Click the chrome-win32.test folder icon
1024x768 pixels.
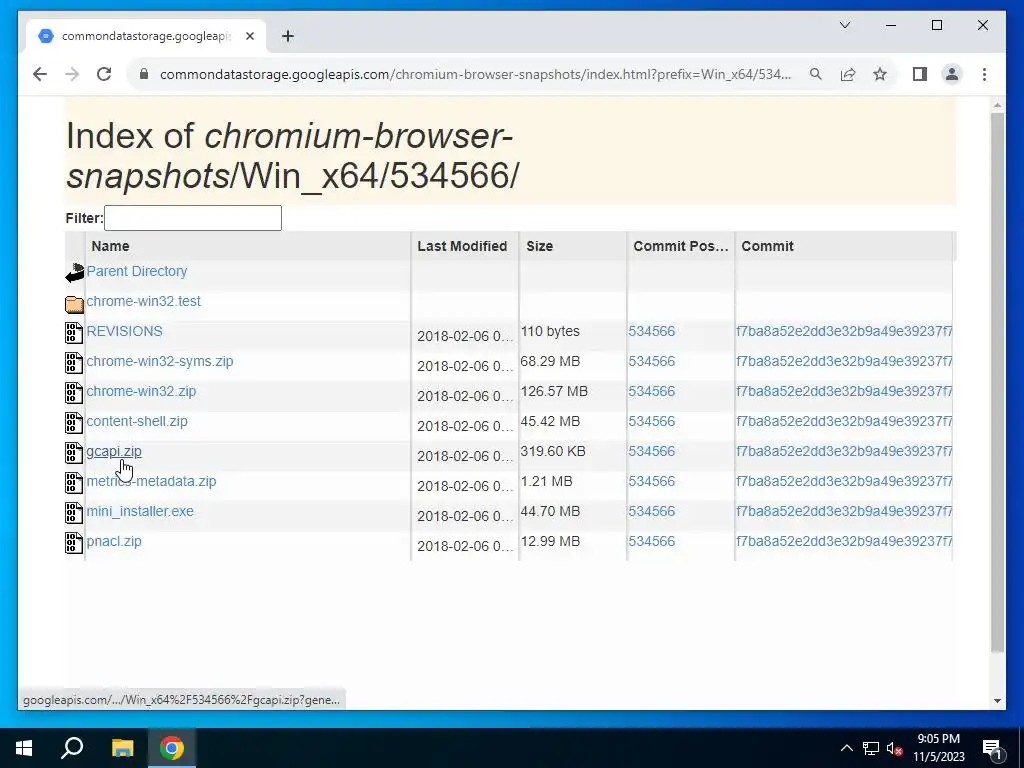click(74, 304)
